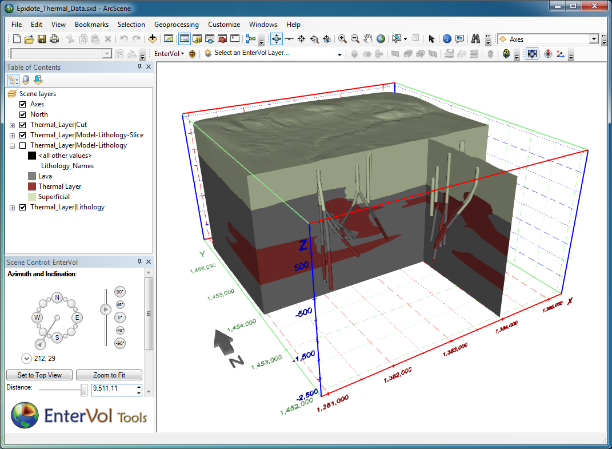This screenshot has height=449, width=612.
Task: Click the EnterVol globe tool icon
Action: [x=506, y=54]
